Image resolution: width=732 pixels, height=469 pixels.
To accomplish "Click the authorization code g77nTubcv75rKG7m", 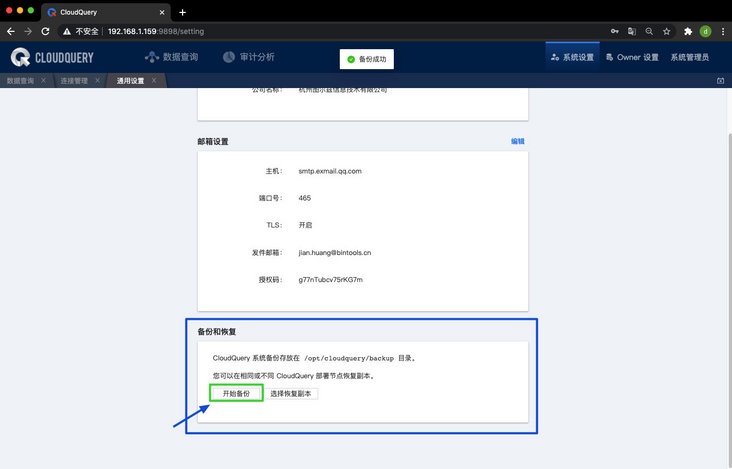I will [331, 280].
